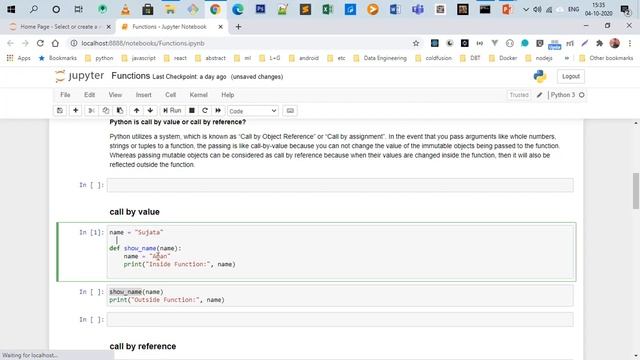Open the Chrome three-dot menu
The image size is (640, 360).
point(630,43)
